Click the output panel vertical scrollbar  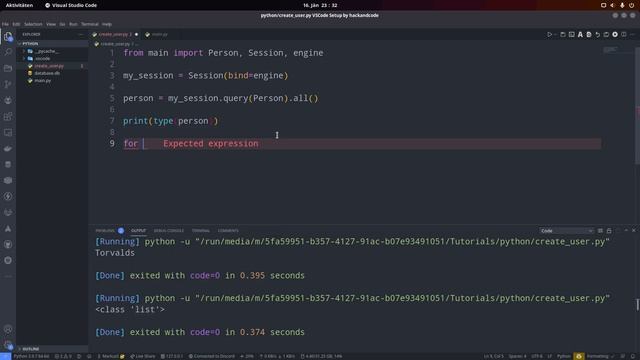tap(637, 304)
